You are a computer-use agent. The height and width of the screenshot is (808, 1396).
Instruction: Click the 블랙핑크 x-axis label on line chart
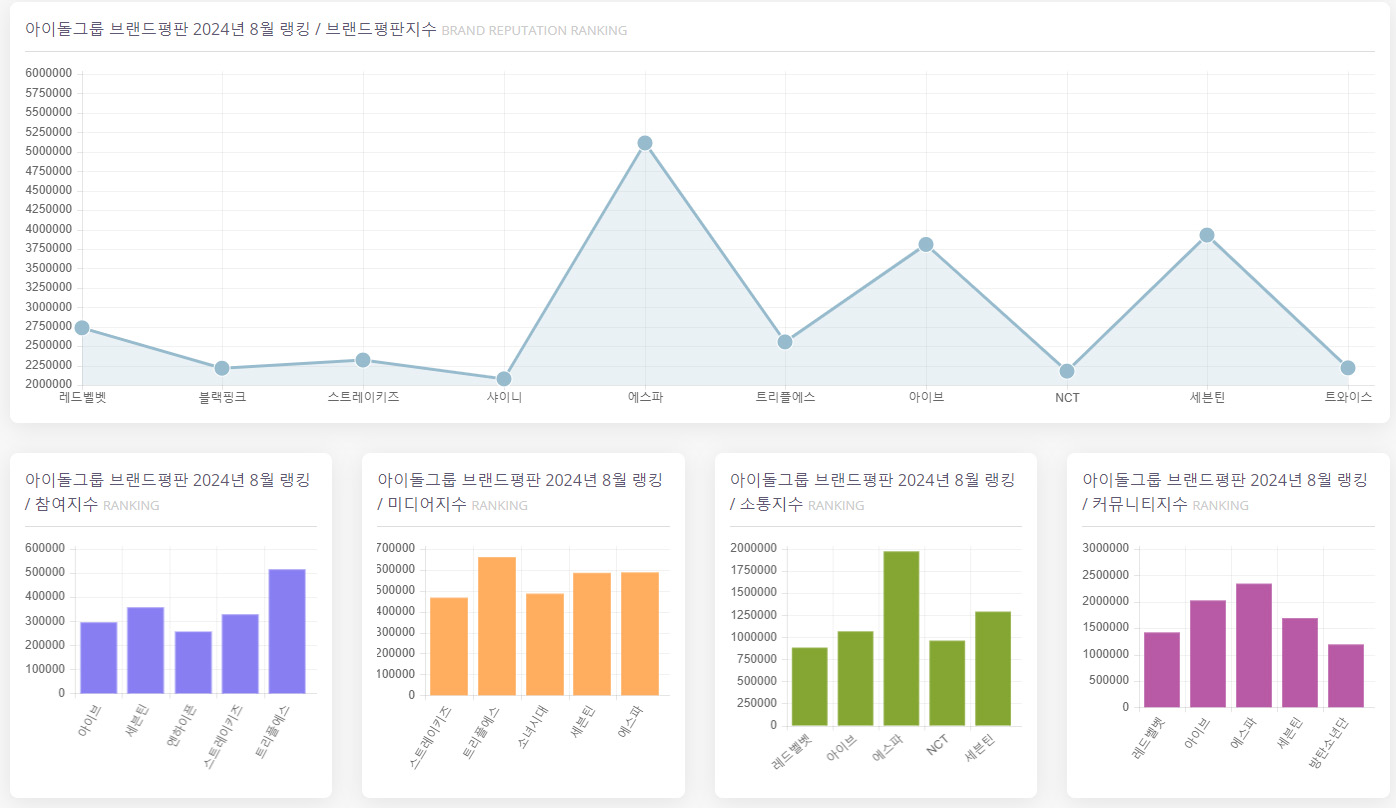click(222, 398)
